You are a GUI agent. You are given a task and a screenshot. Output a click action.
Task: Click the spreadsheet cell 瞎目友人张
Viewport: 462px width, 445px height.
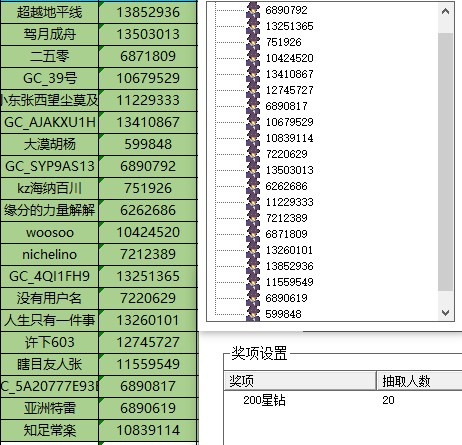click(49, 364)
